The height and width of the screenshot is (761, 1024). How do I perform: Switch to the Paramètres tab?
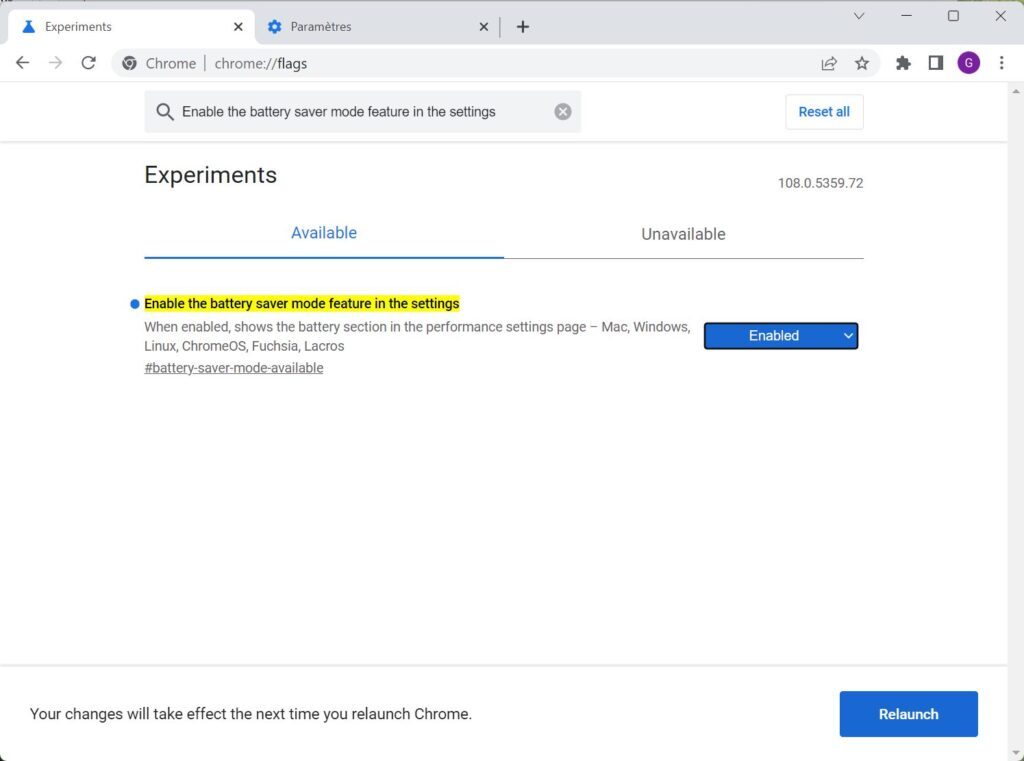click(377, 27)
